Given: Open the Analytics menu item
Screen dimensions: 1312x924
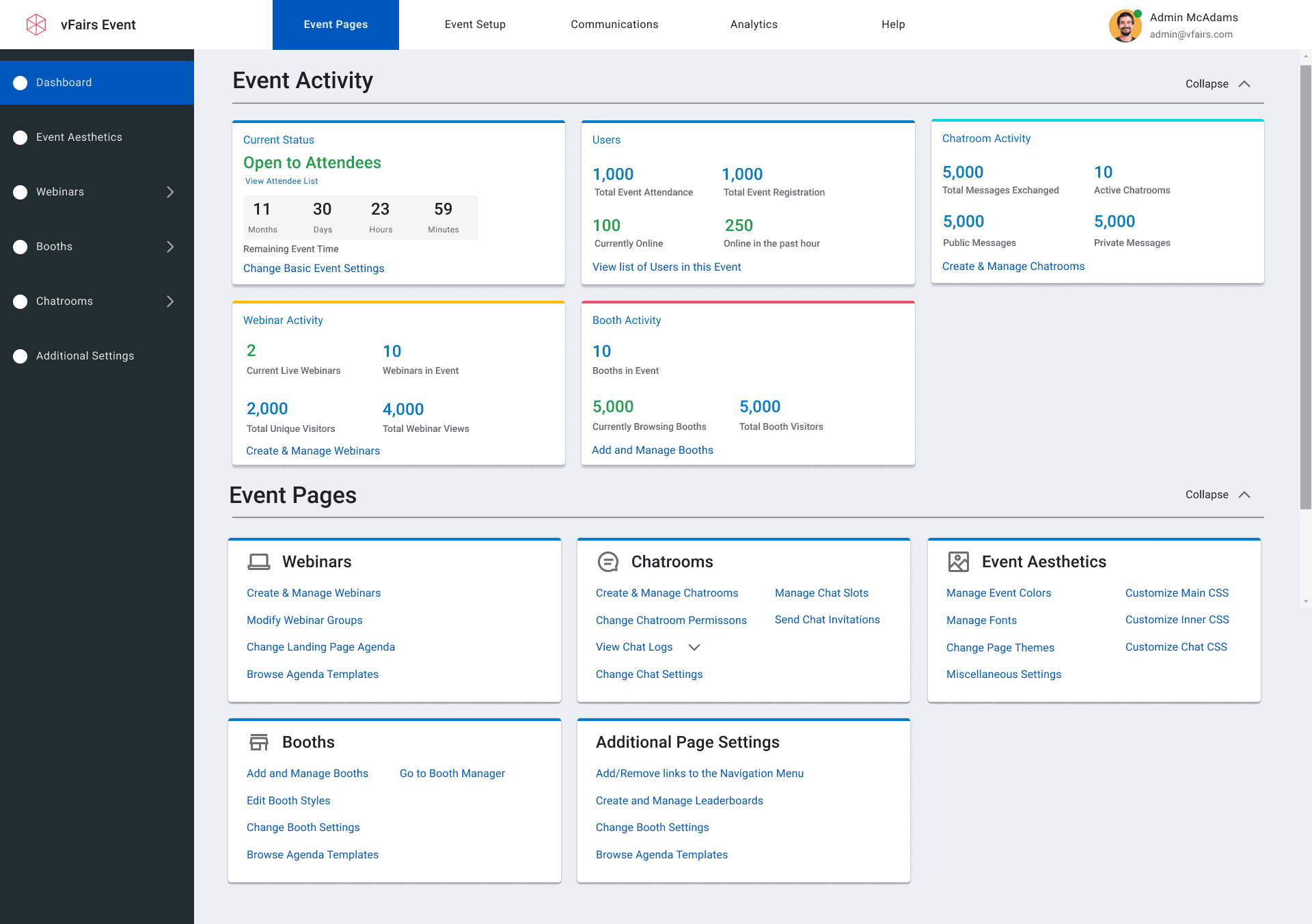Looking at the screenshot, I should [x=754, y=25].
